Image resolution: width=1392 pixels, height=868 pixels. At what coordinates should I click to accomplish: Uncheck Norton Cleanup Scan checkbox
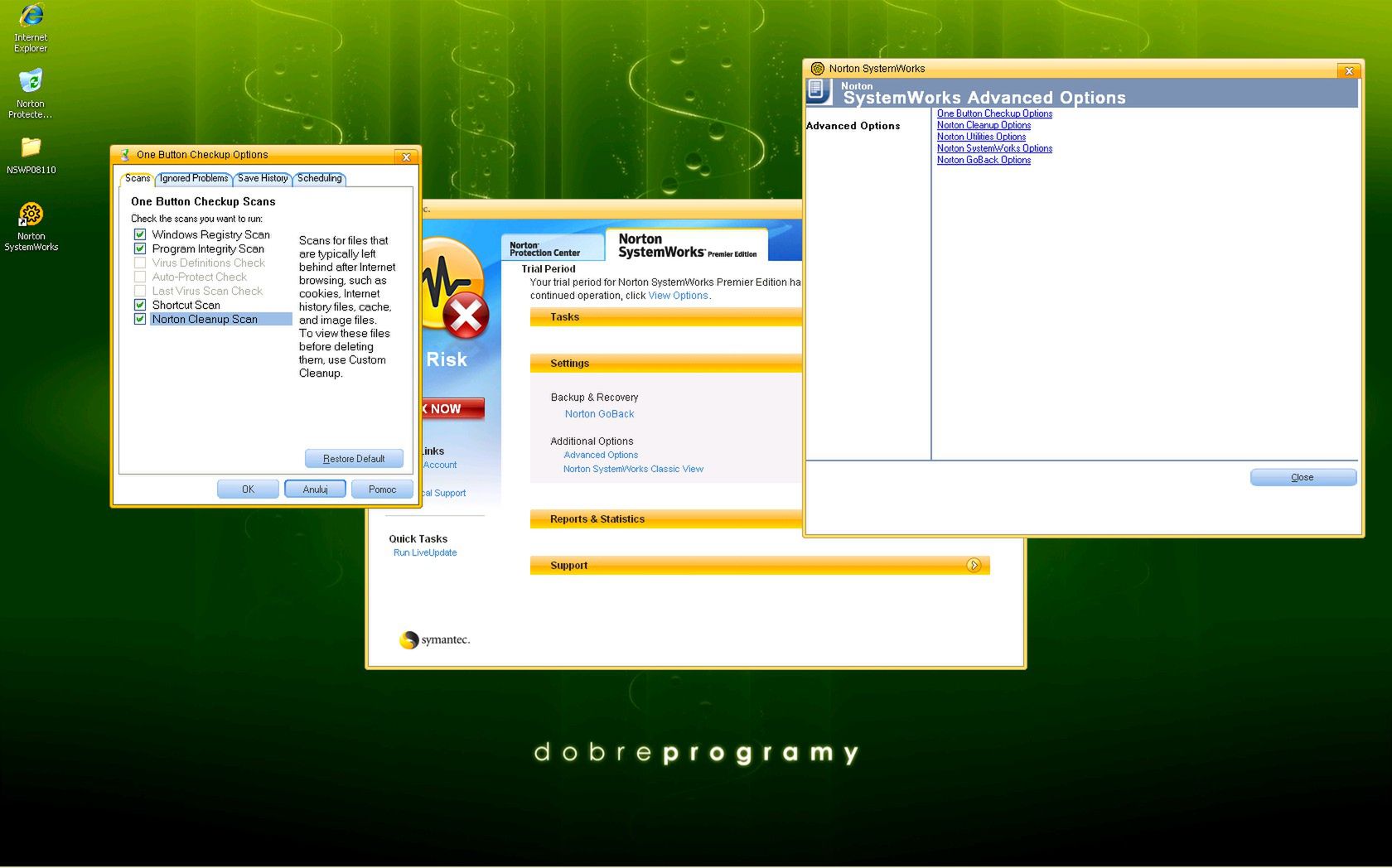pos(140,319)
